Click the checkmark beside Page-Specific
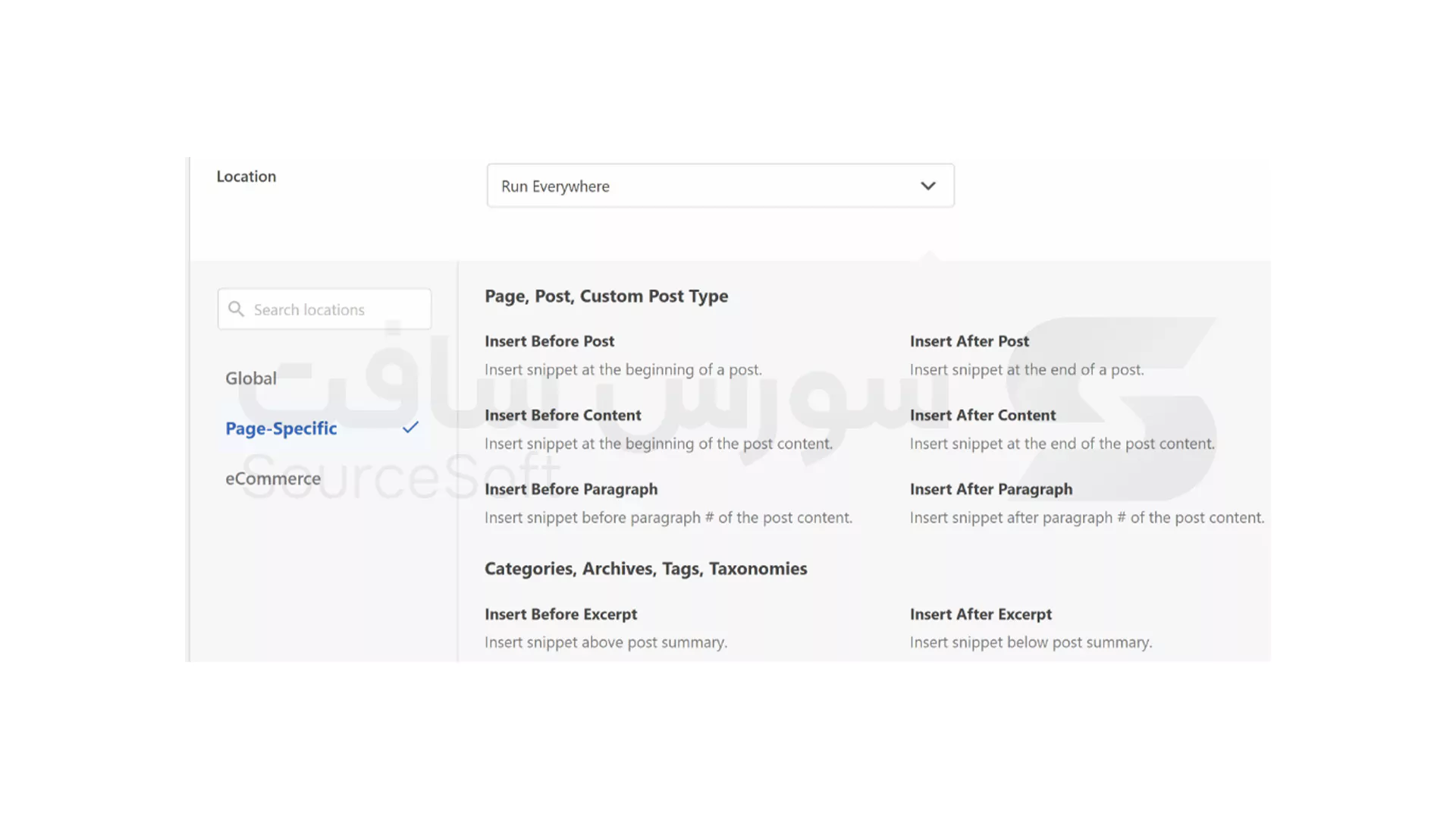Screen dimensions: 1456x819 coord(410,428)
